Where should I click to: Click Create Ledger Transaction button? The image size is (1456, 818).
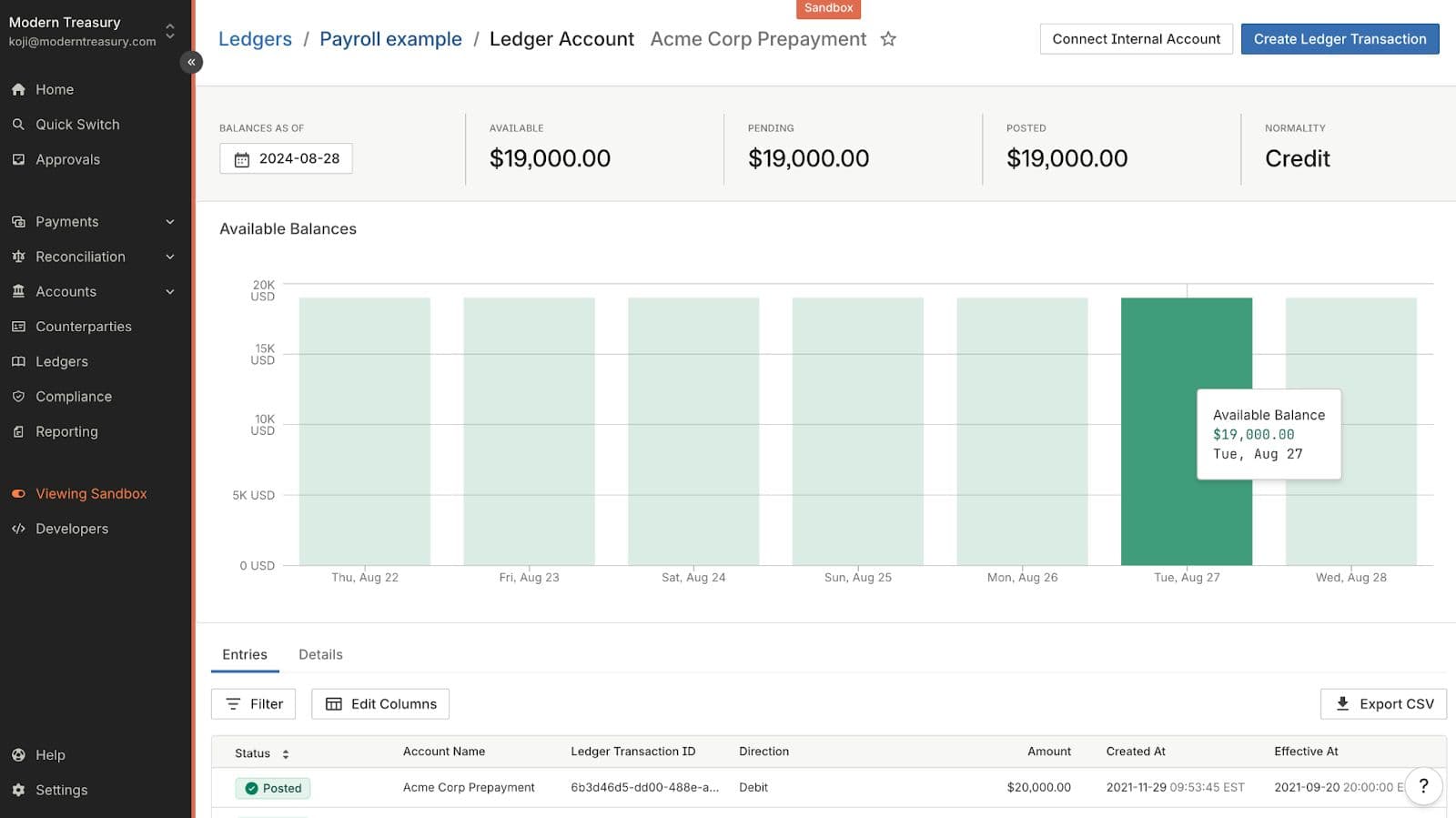click(1340, 39)
